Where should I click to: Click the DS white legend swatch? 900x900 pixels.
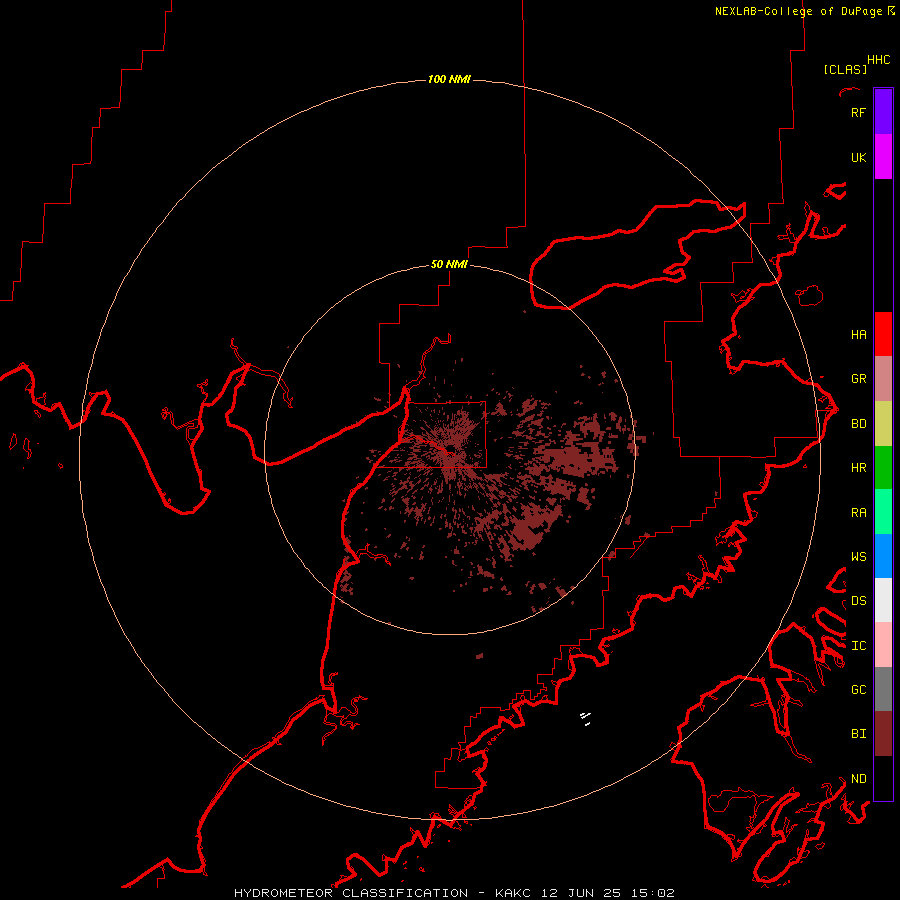pos(883,600)
